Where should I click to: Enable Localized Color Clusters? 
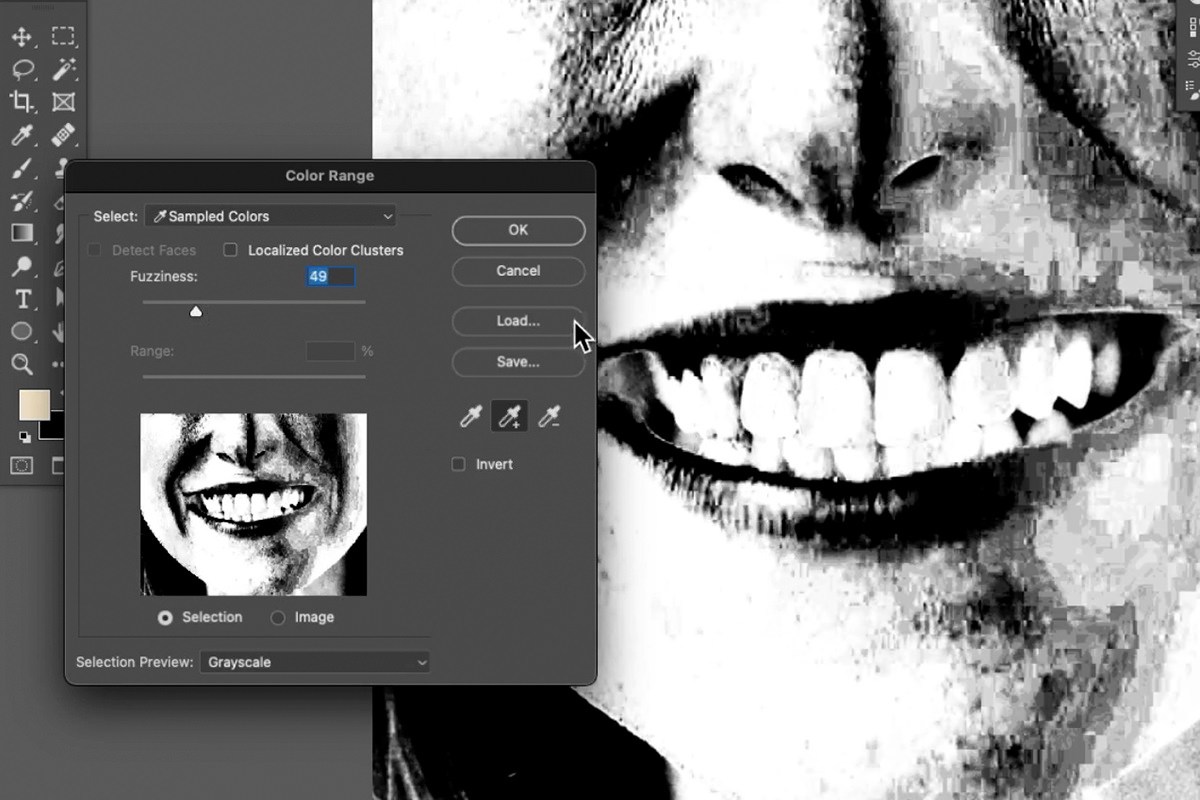(230, 250)
